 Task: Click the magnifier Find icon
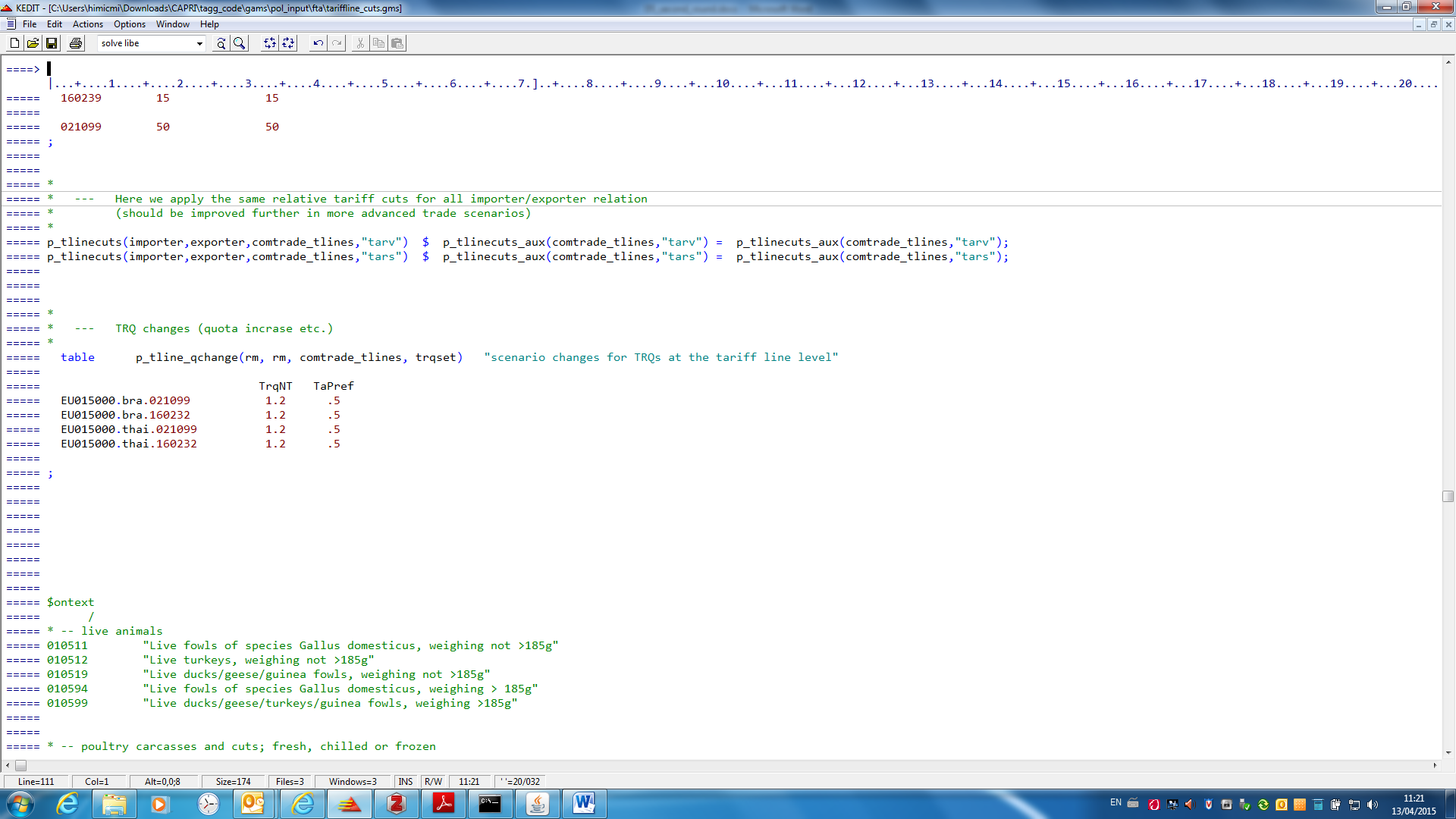tap(240, 43)
